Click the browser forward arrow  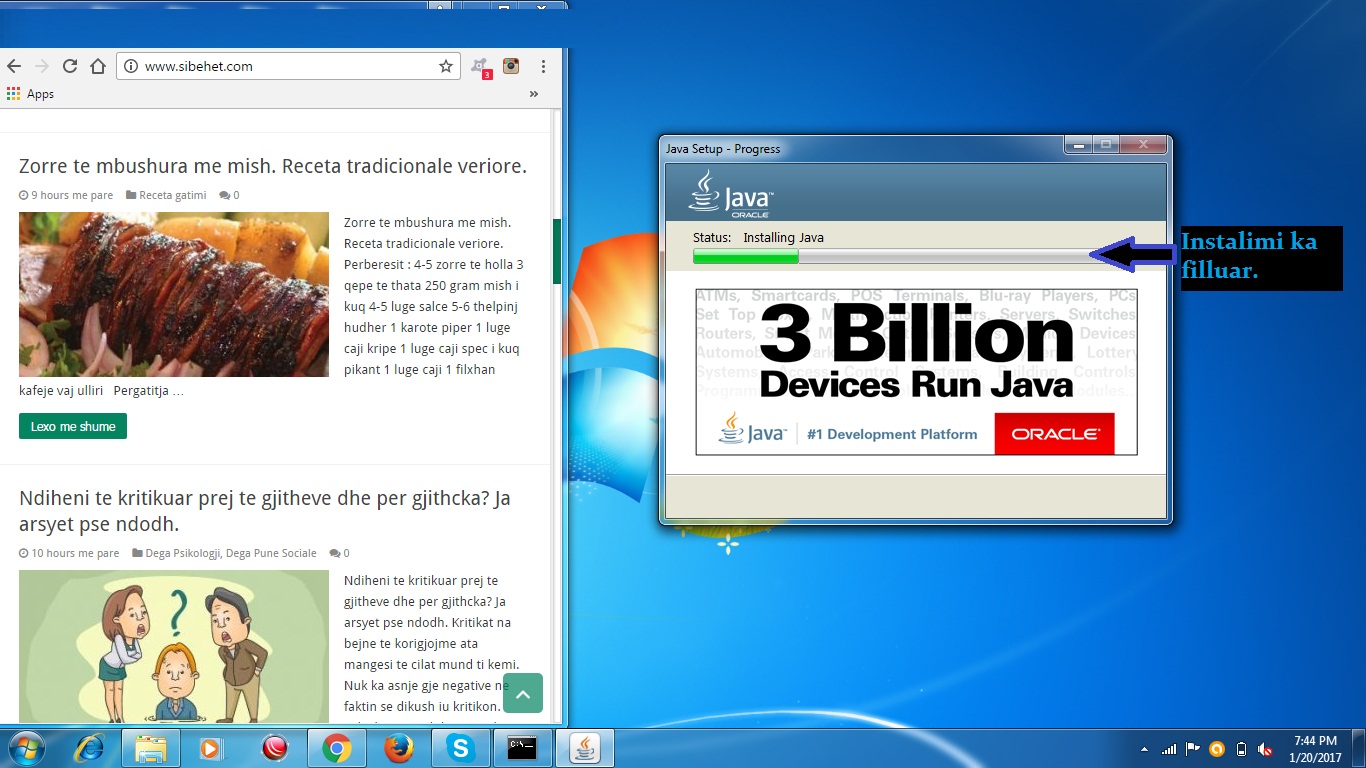click(x=41, y=66)
